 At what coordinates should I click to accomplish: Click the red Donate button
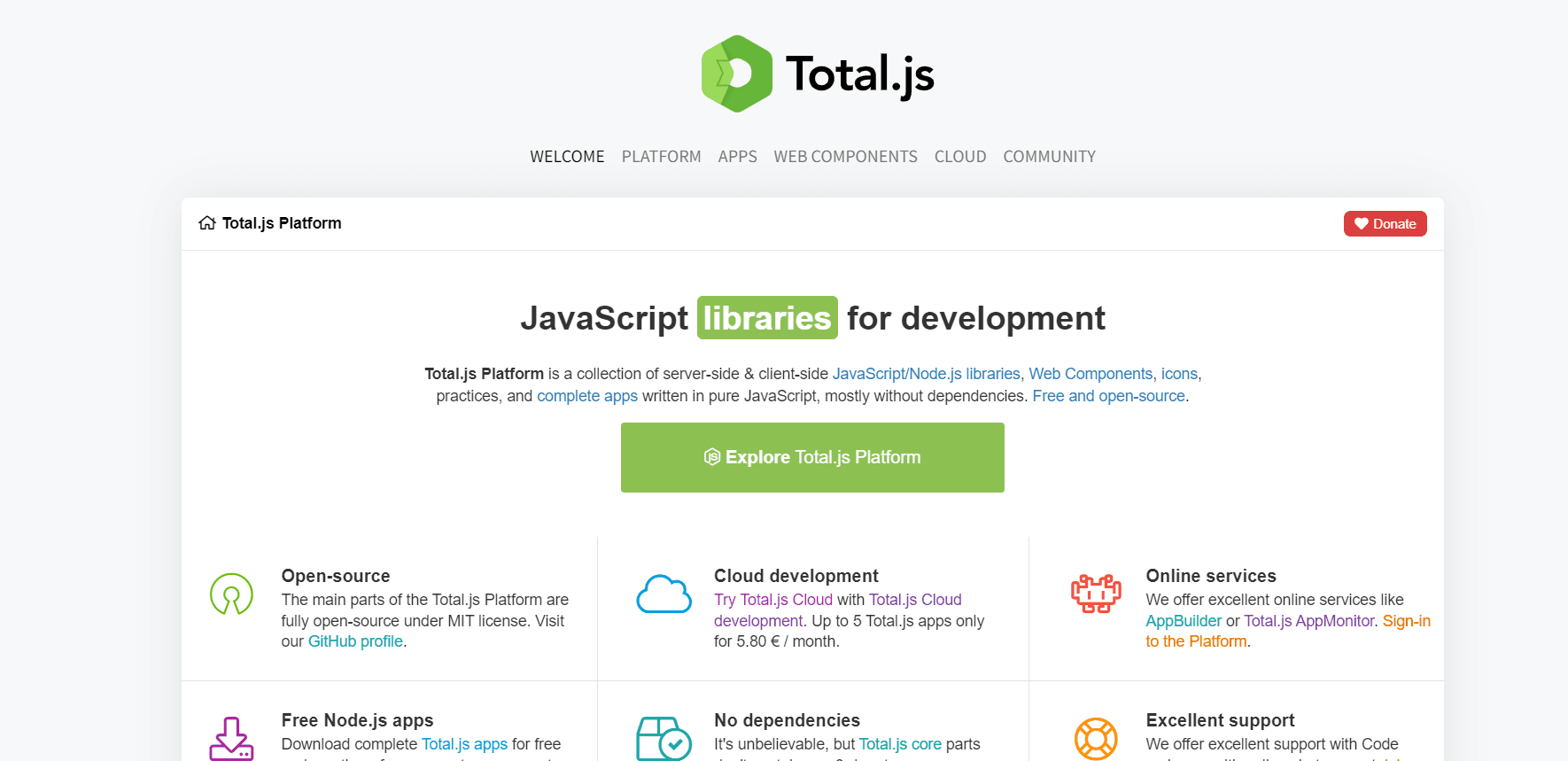click(1385, 224)
